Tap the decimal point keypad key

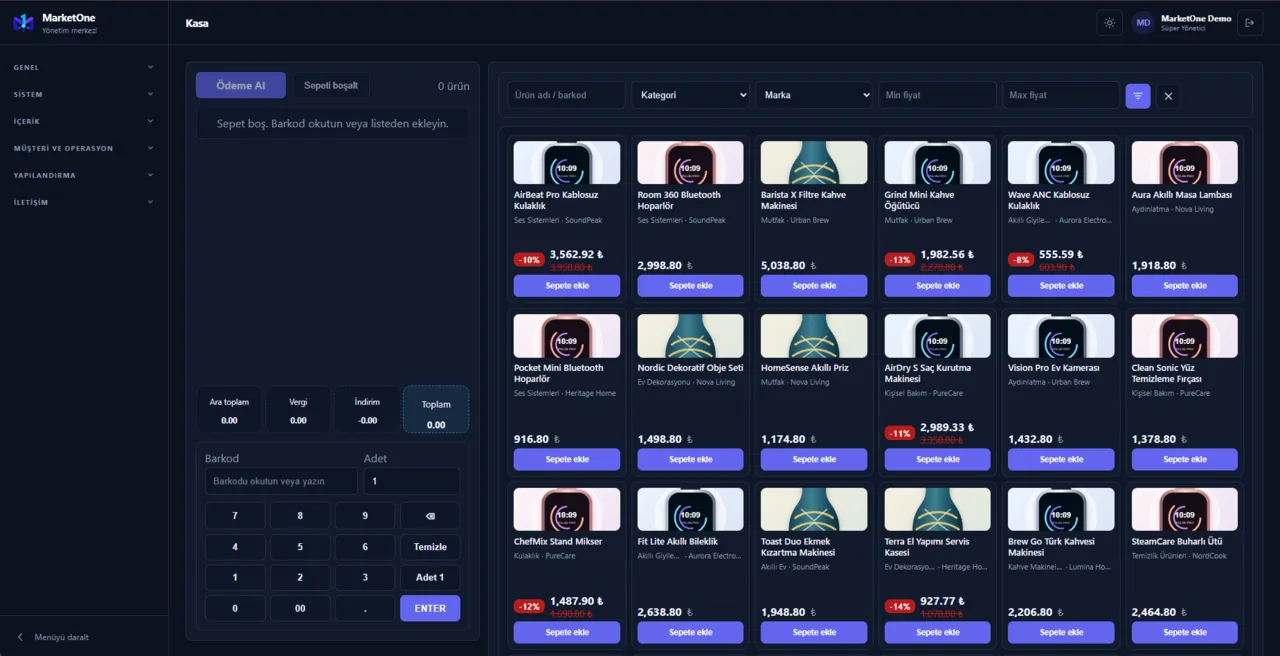[x=365, y=608]
